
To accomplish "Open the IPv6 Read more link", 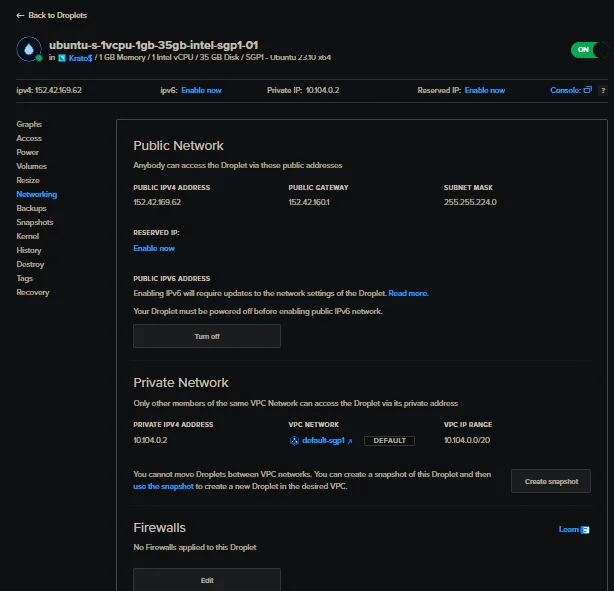I will click(x=408, y=293).
